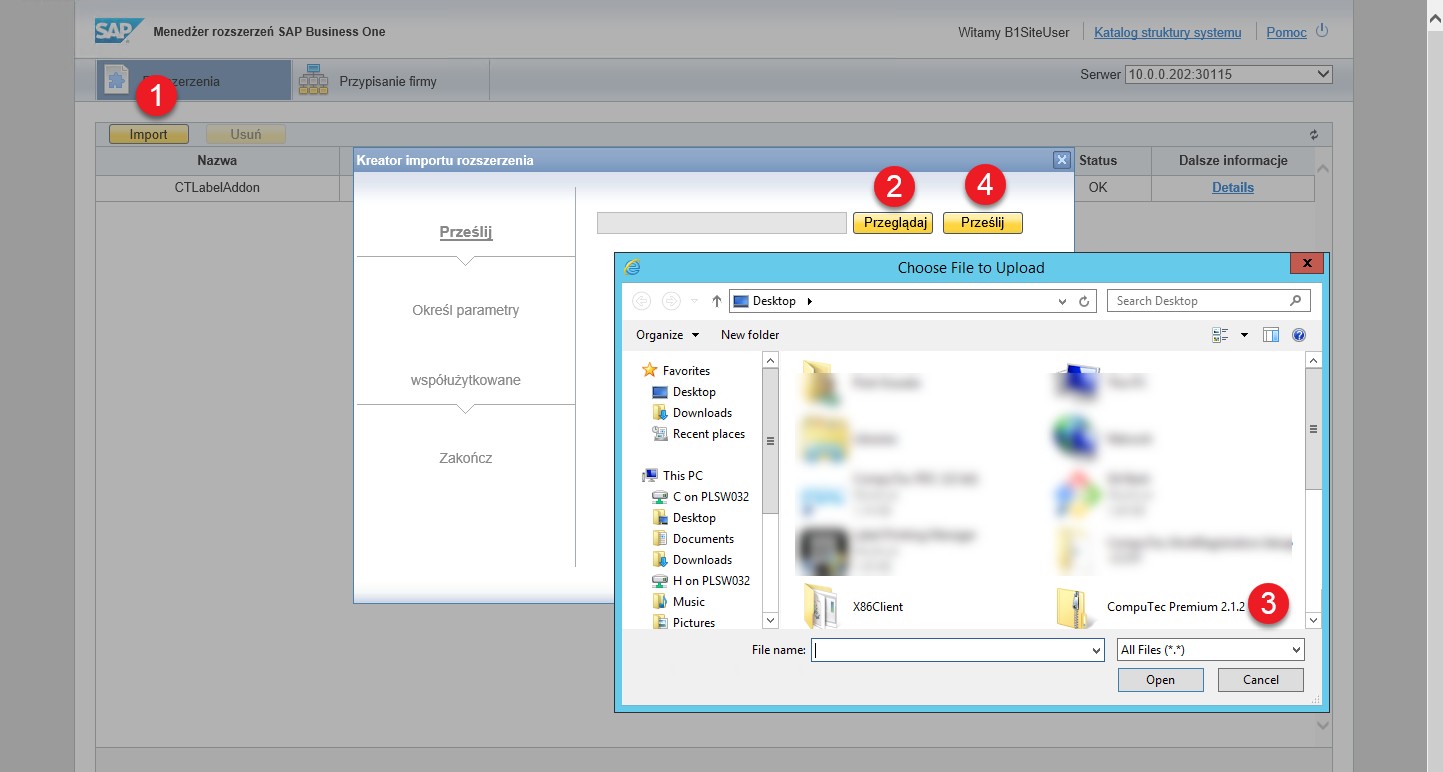Click the Help icon in the Choose File dialog
This screenshot has width=1443, height=772.
tap(1298, 334)
